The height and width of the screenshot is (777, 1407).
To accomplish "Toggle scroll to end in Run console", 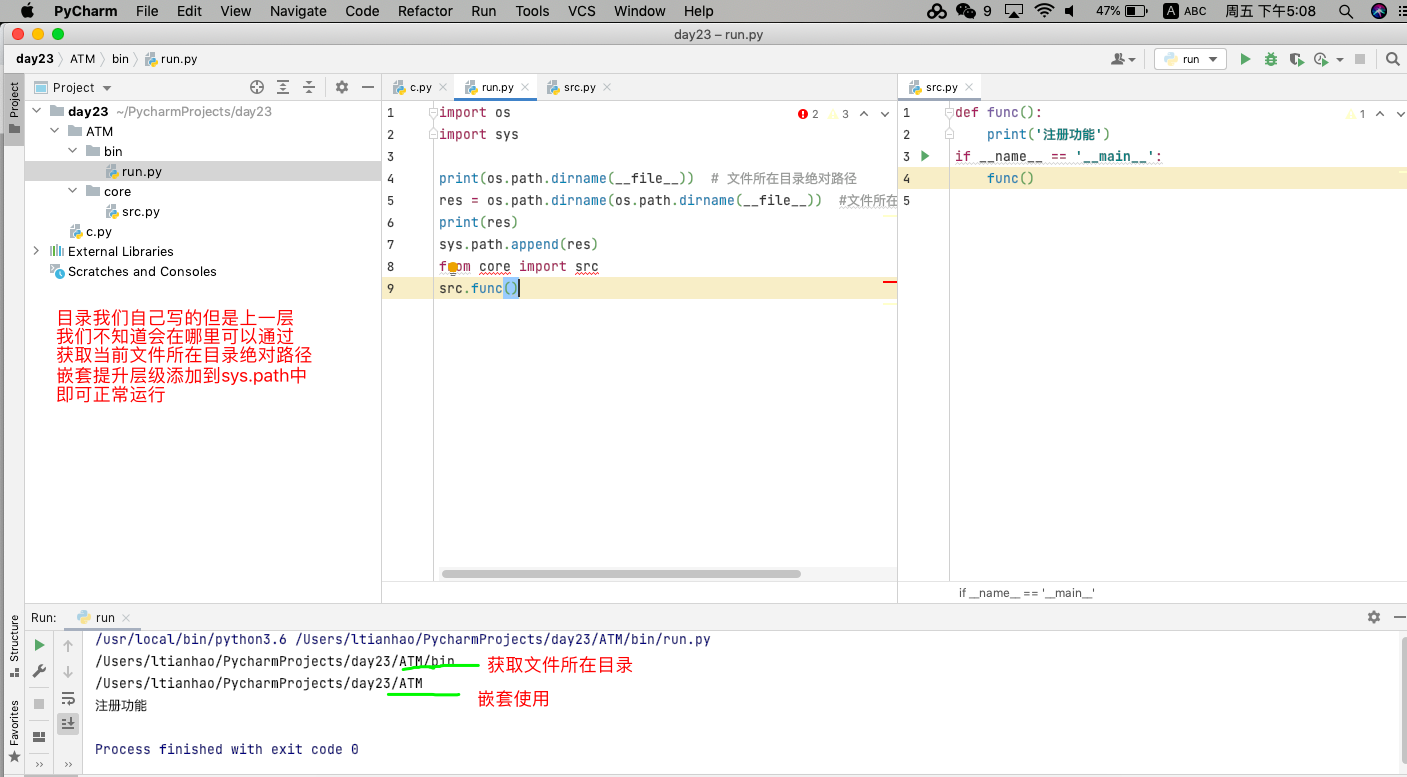I will 68,723.
